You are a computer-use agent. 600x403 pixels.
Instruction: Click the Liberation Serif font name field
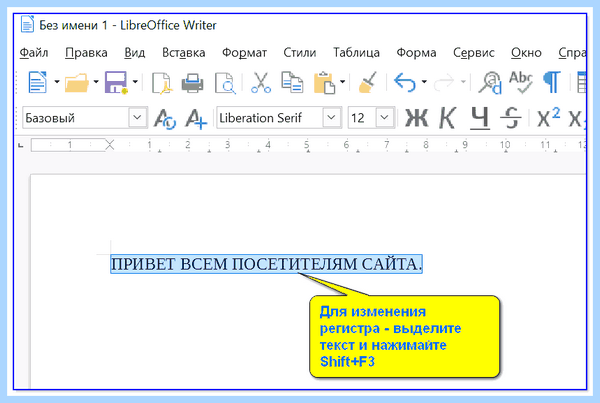tap(270, 118)
